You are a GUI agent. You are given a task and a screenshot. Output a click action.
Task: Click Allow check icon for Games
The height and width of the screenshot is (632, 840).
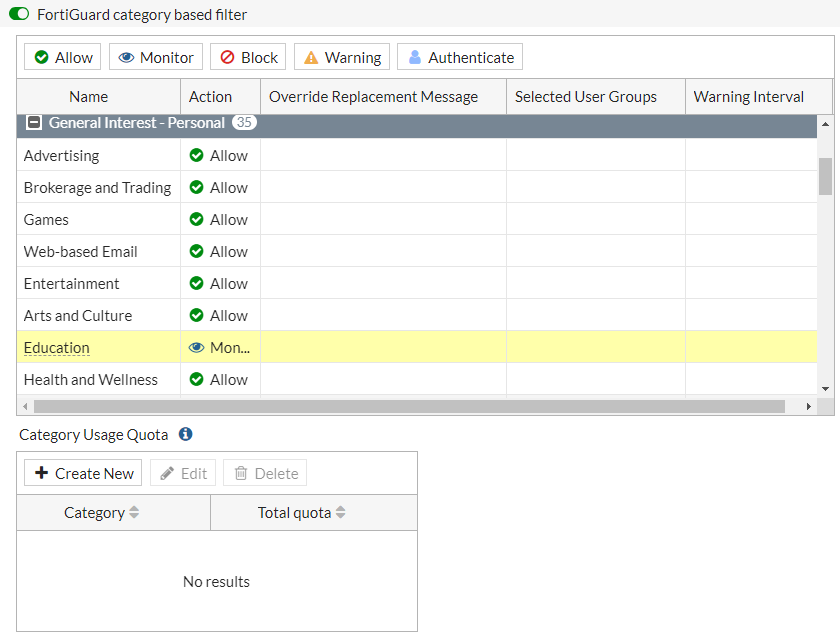pyautogui.click(x=197, y=219)
